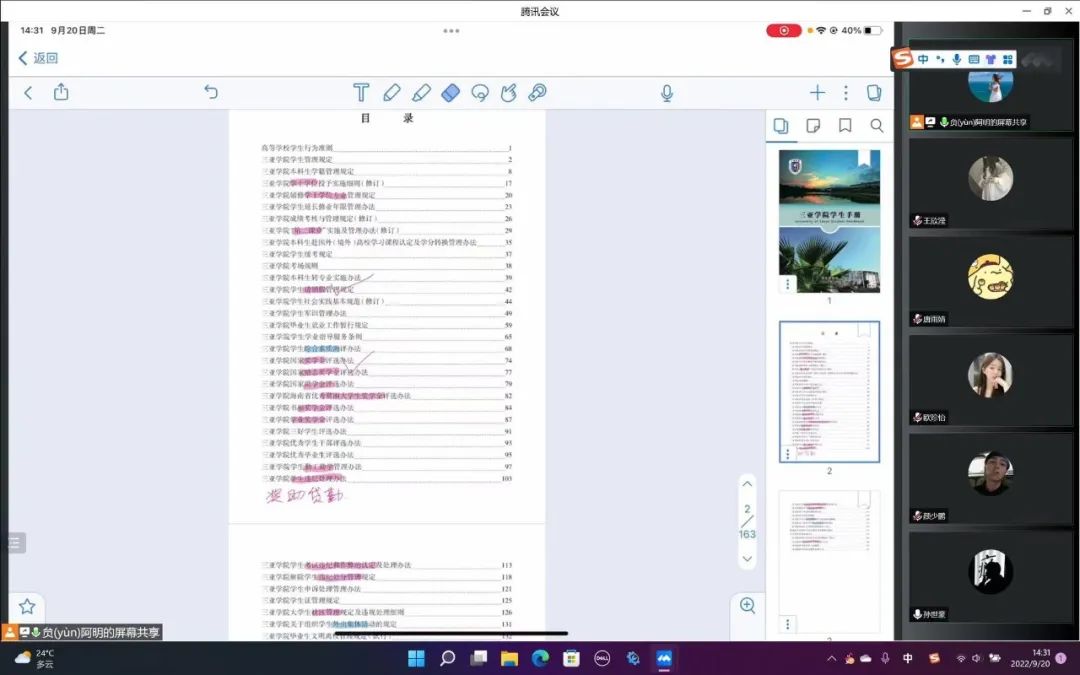Screen dimensions: 1080x675
Task: Click the plus icon to add content
Action: click(x=817, y=93)
